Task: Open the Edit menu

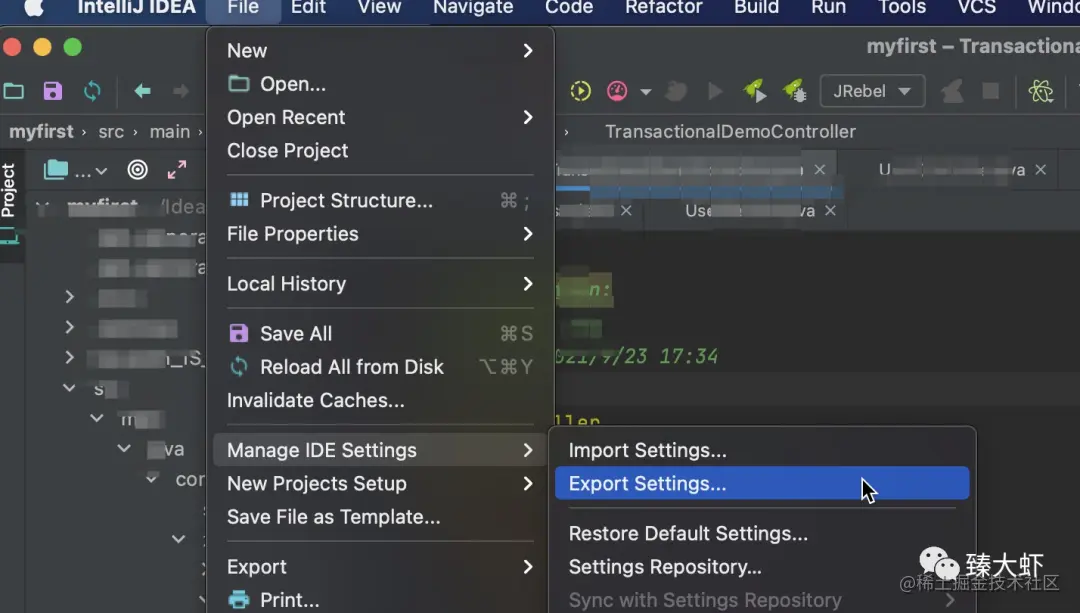Action: (x=308, y=8)
